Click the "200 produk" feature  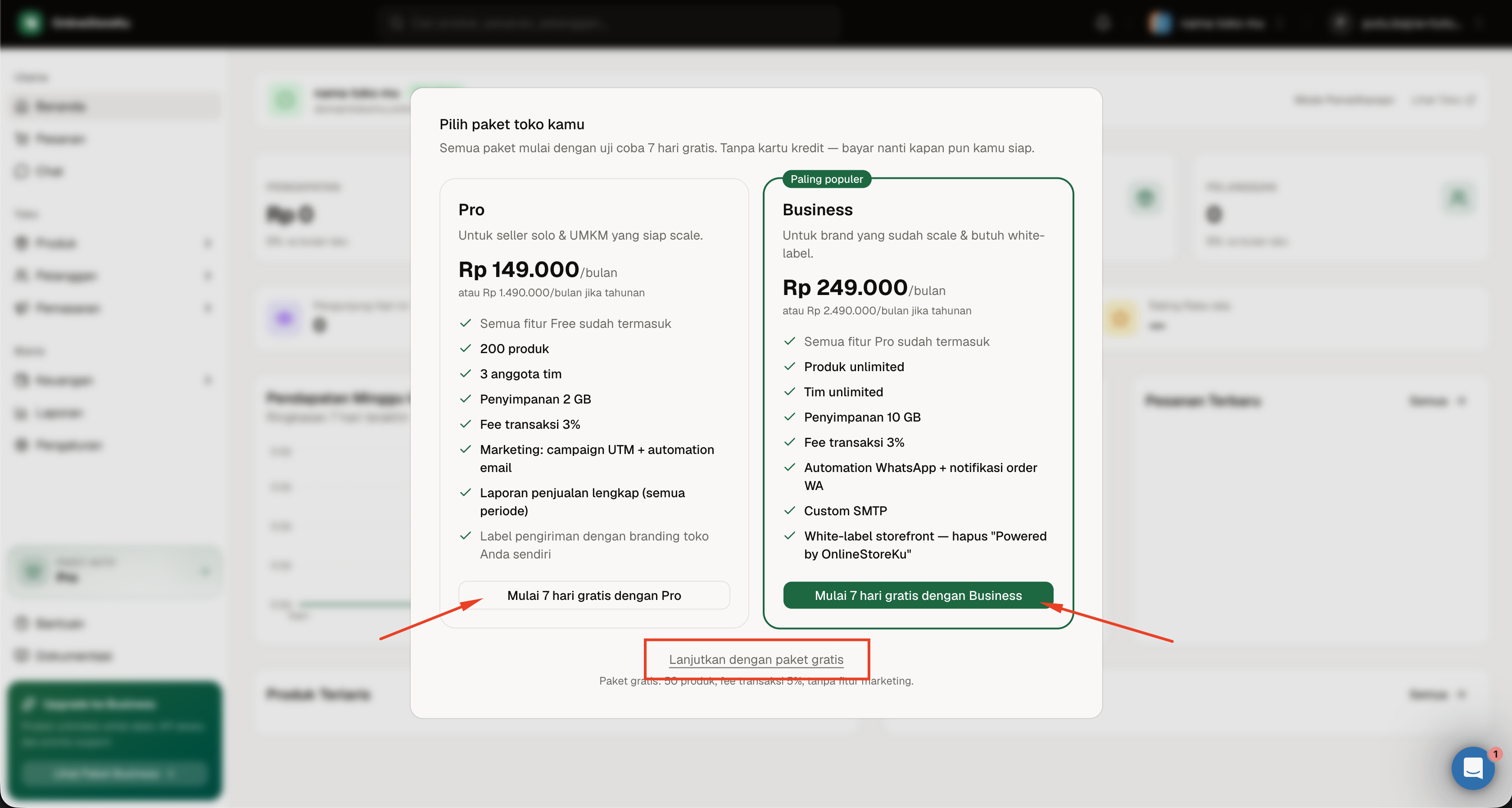point(514,349)
